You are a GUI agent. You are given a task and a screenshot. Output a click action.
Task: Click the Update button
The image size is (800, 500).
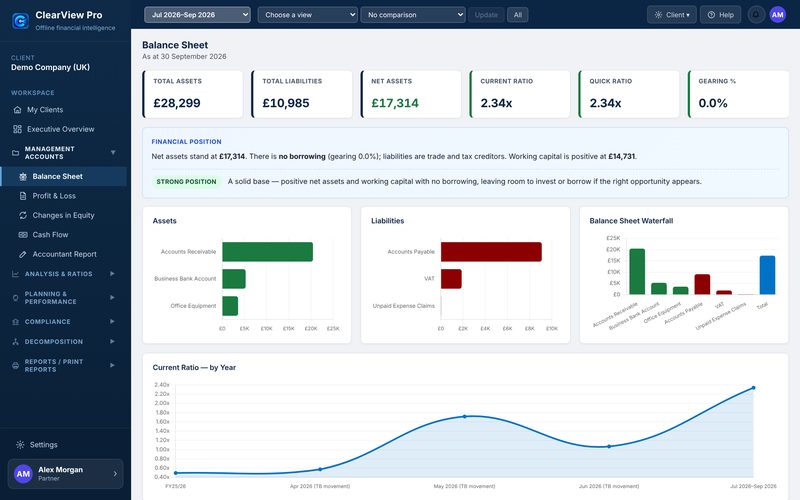pos(486,15)
